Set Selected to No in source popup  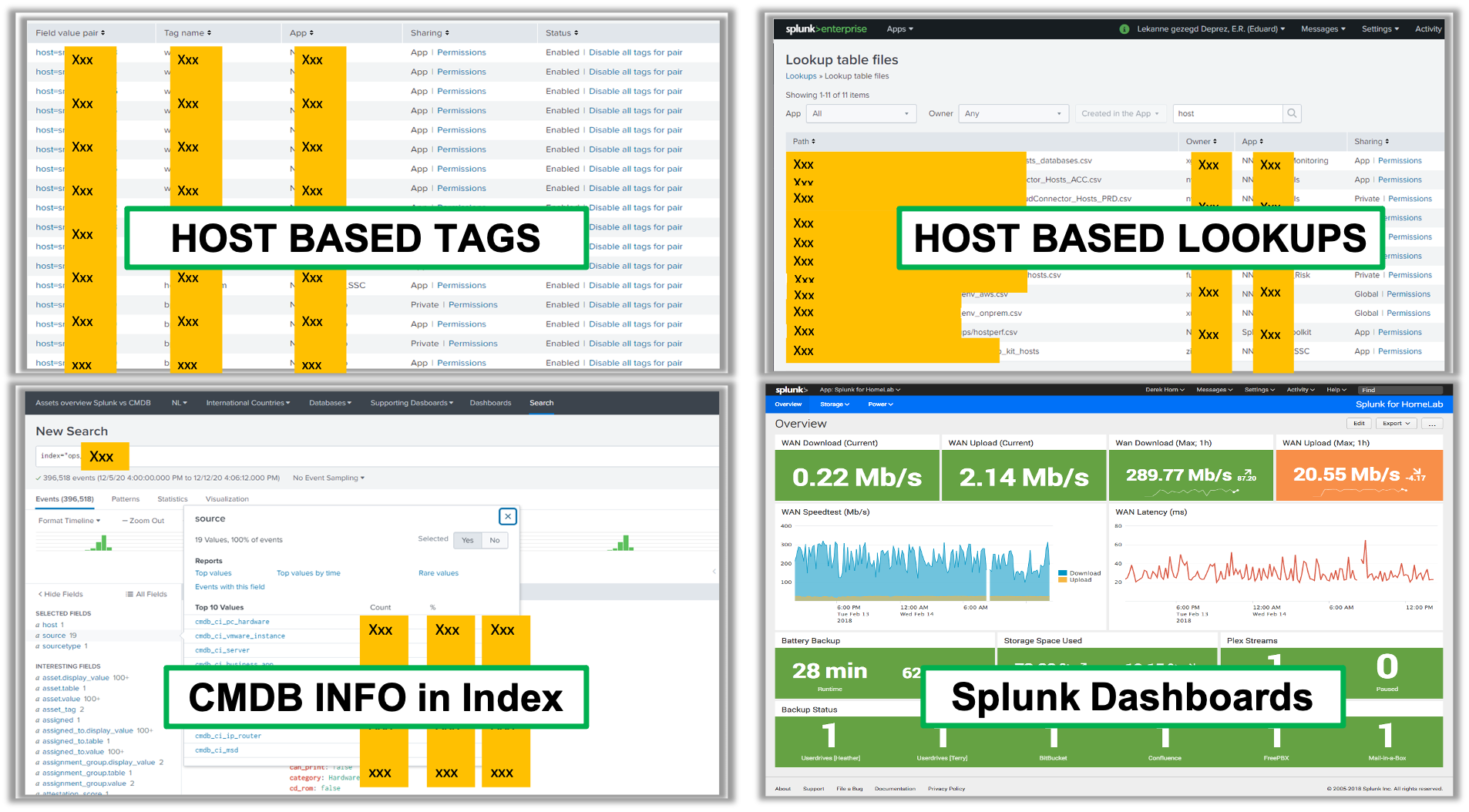click(495, 540)
